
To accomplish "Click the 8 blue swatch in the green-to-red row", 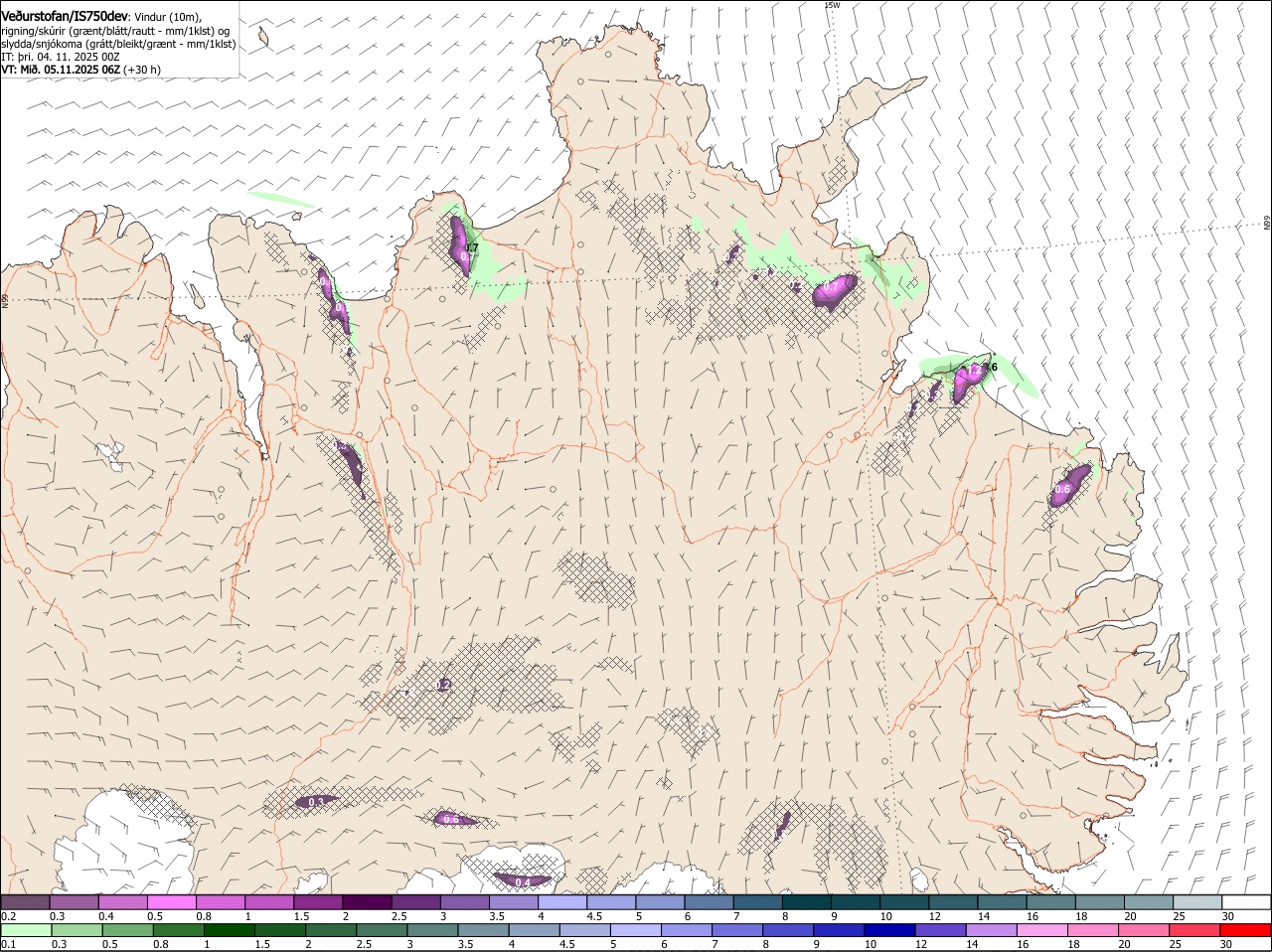I will [x=787, y=930].
